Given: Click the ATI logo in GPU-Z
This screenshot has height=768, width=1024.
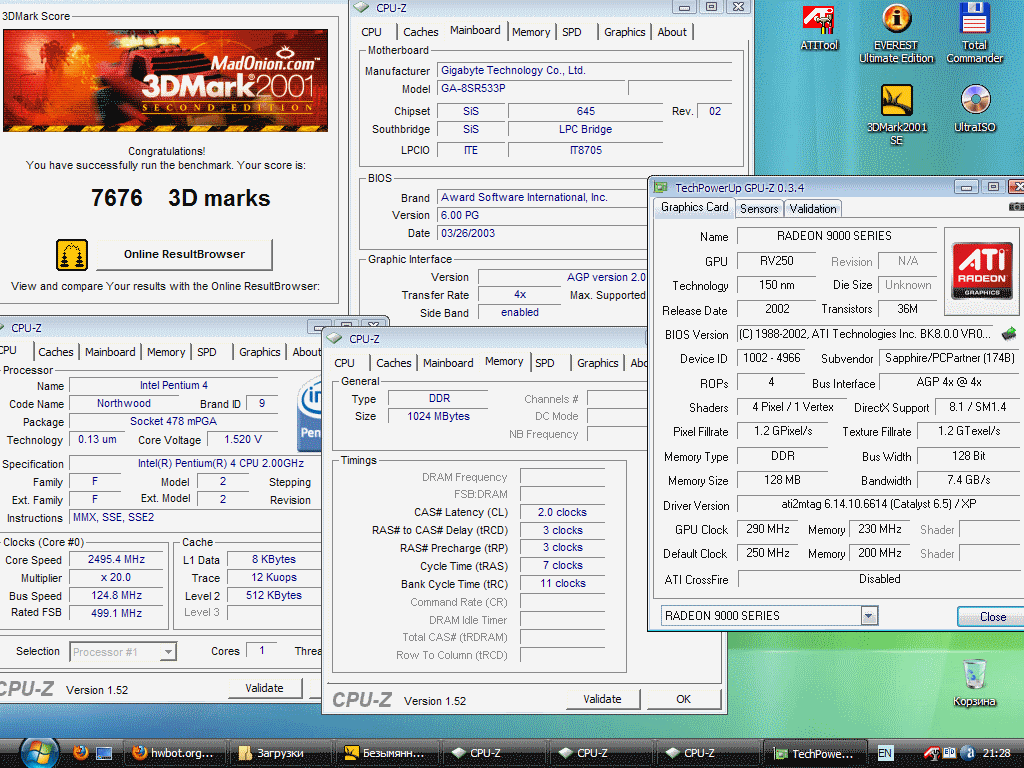Looking at the screenshot, I should pyautogui.click(x=982, y=270).
